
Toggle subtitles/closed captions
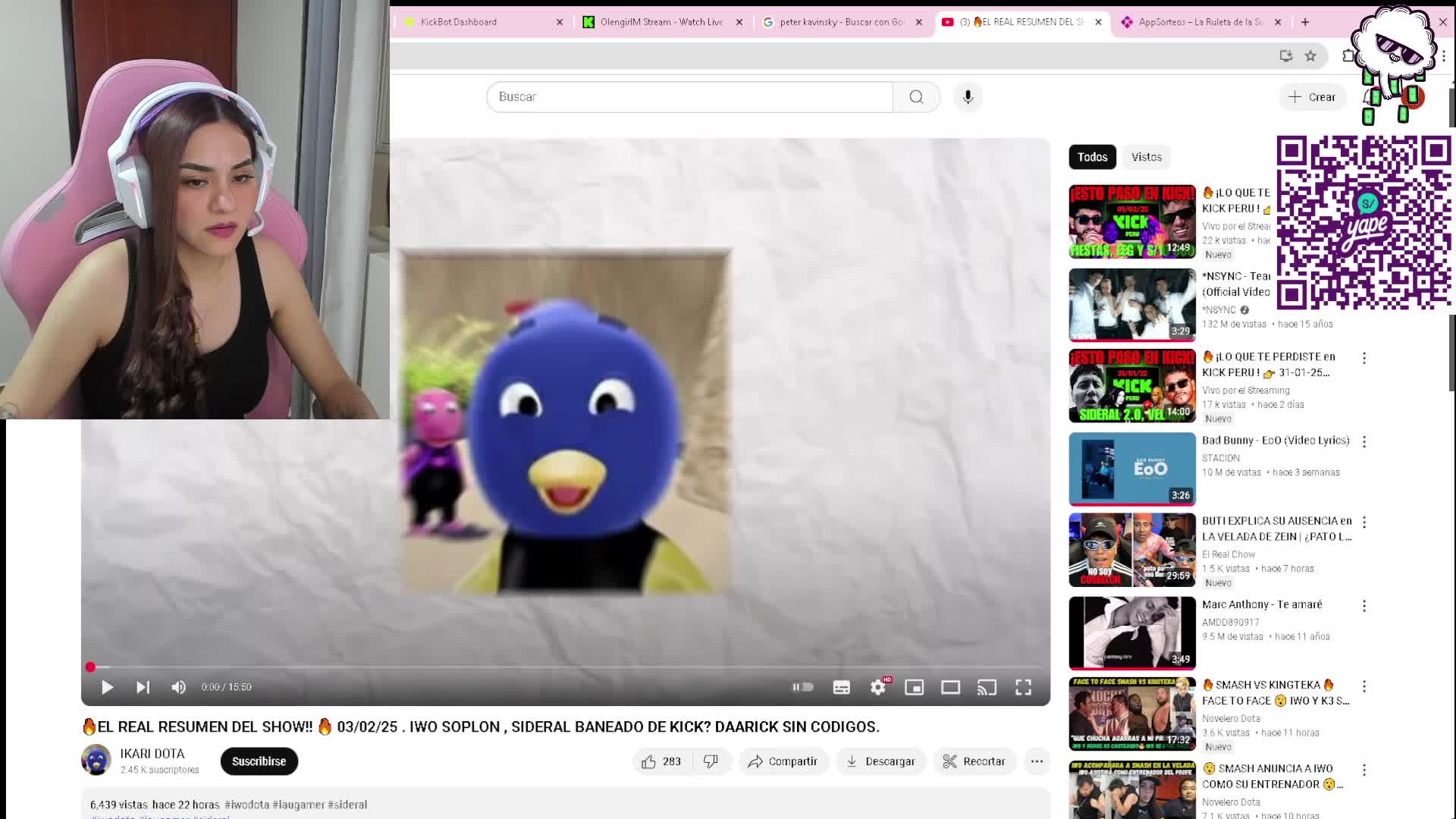[842, 687]
